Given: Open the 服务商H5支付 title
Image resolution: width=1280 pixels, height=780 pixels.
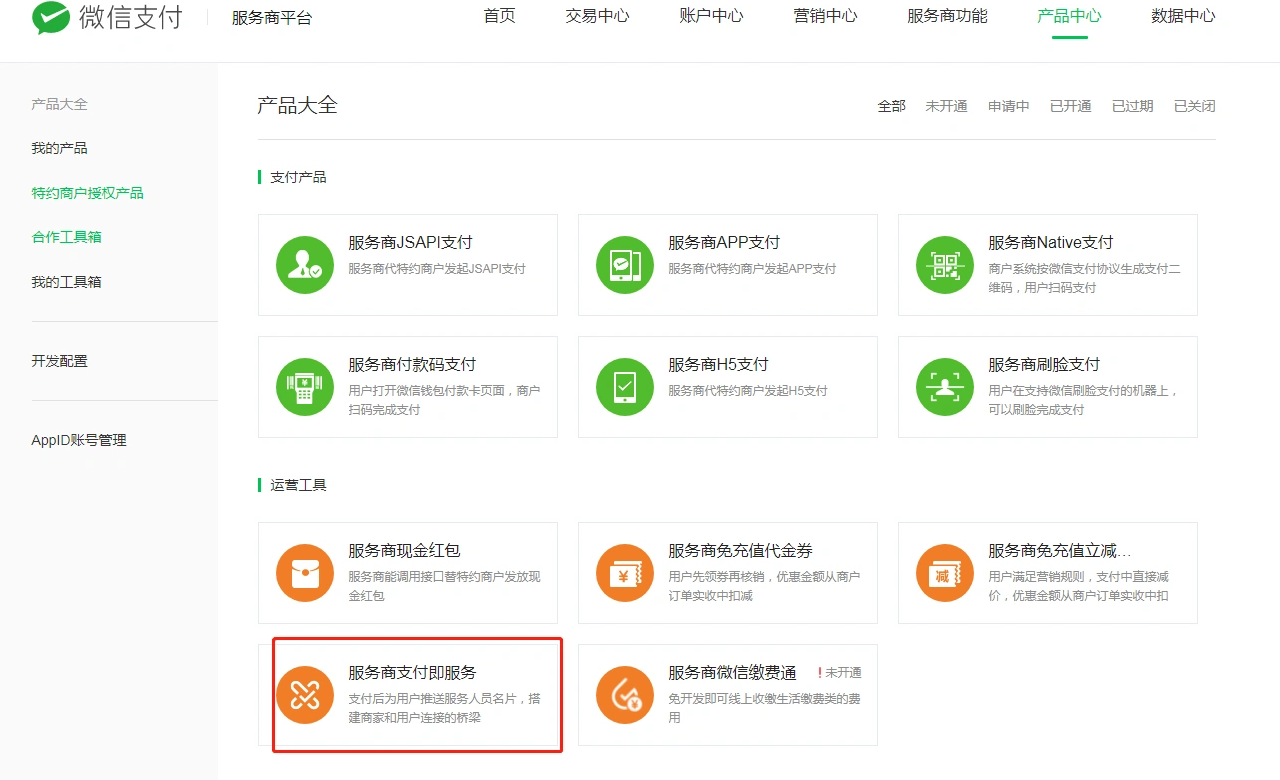Looking at the screenshot, I should [718, 364].
